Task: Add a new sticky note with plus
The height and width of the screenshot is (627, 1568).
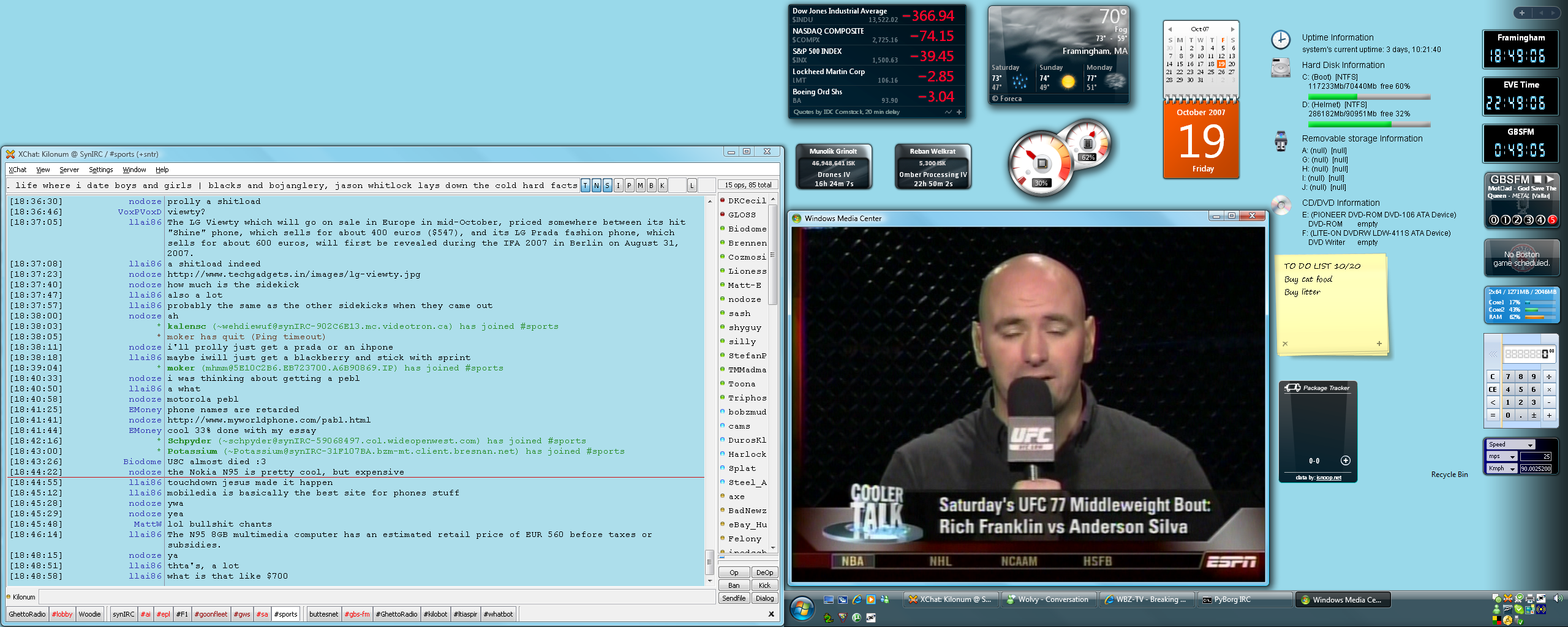Action: tap(1379, 344)
